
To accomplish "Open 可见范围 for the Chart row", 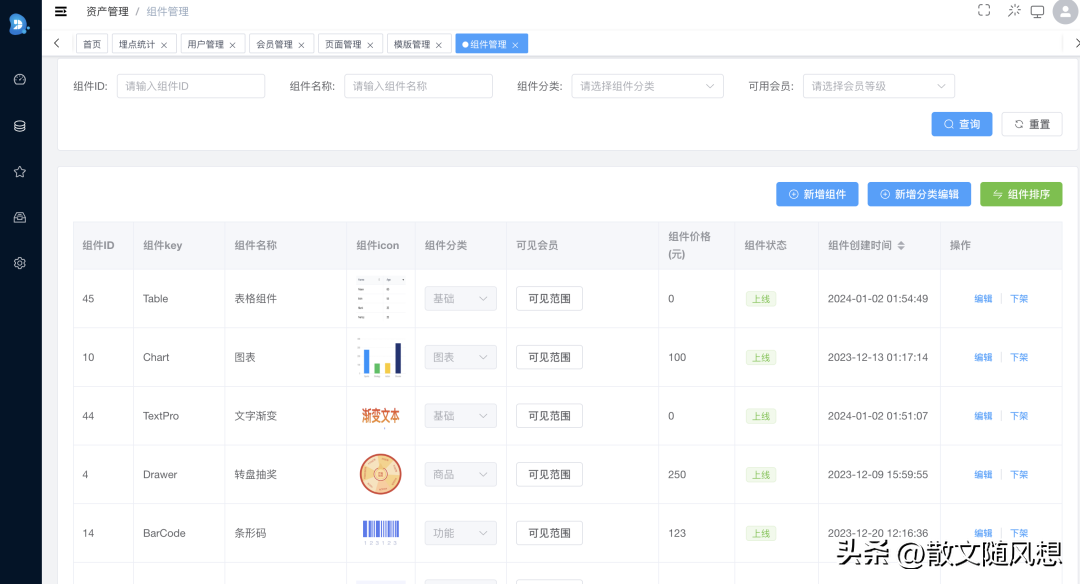I will (x=550, y=357).
